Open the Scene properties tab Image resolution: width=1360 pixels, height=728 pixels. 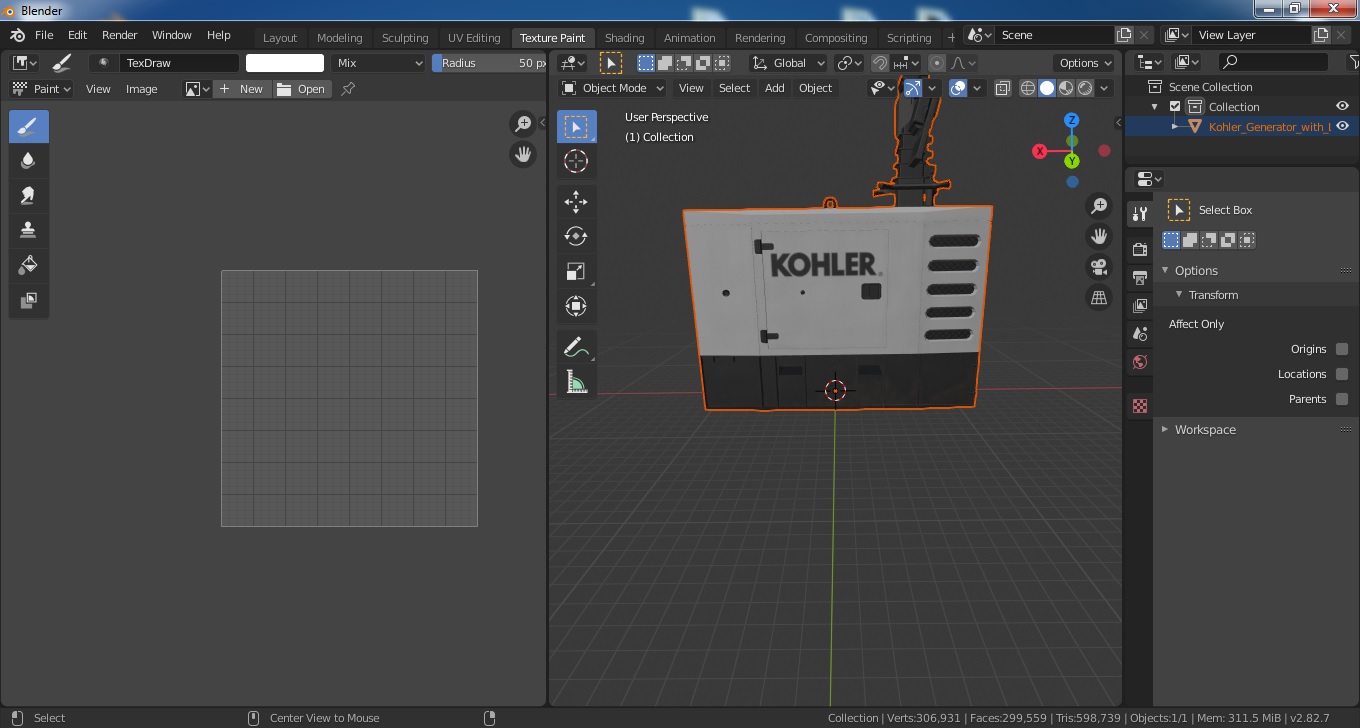pos(1139,333)
